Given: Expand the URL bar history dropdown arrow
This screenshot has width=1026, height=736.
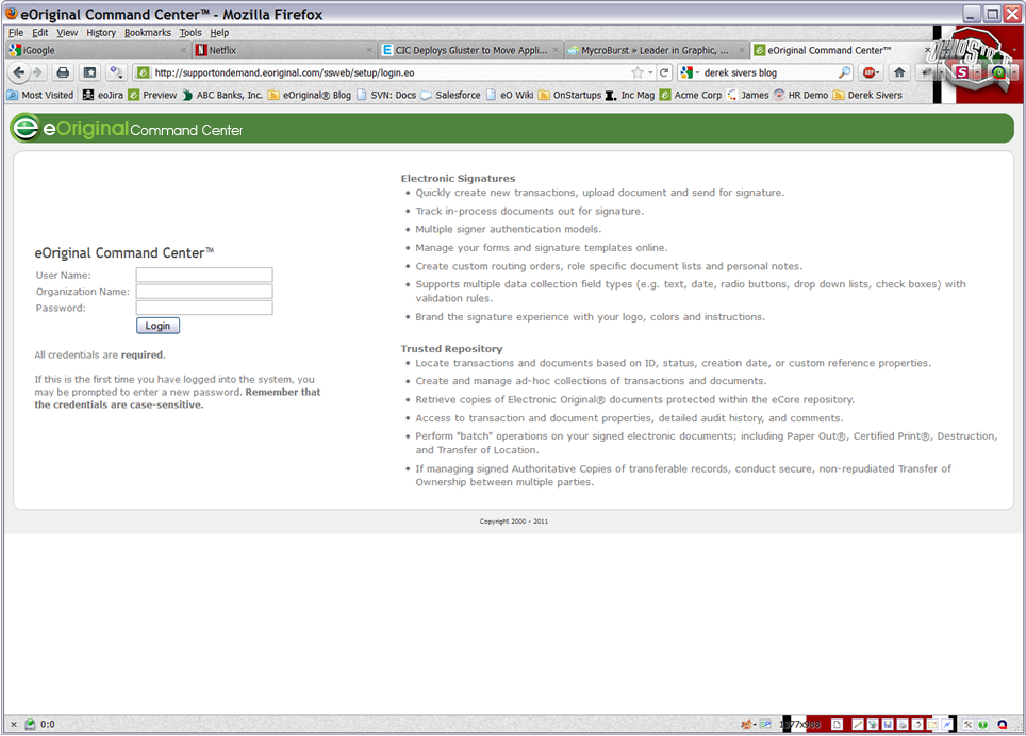Looking at the screenshot, I should tap(650, 72).
